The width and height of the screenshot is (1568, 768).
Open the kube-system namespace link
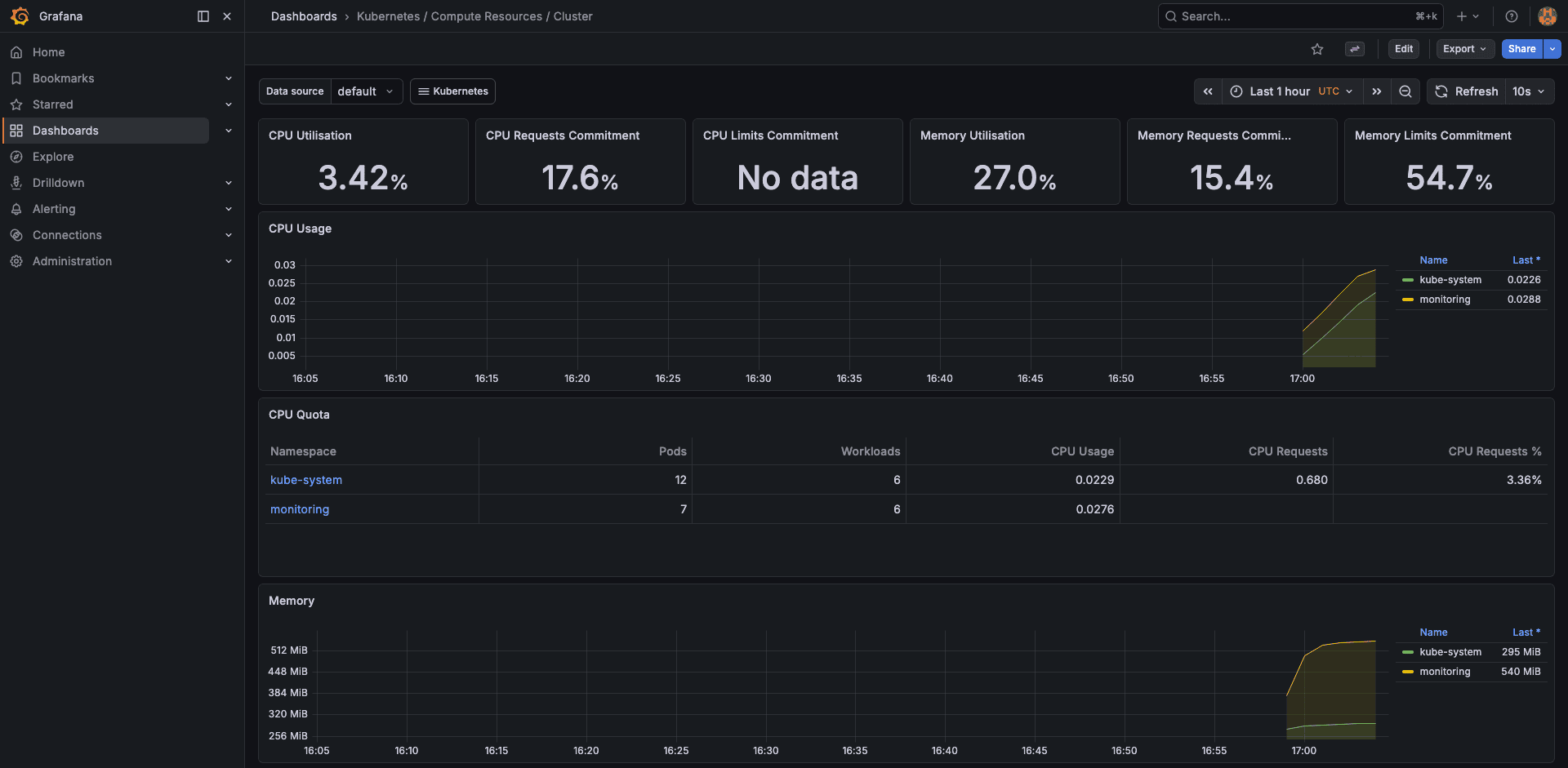pyautogui.click(x=306, y=480)
